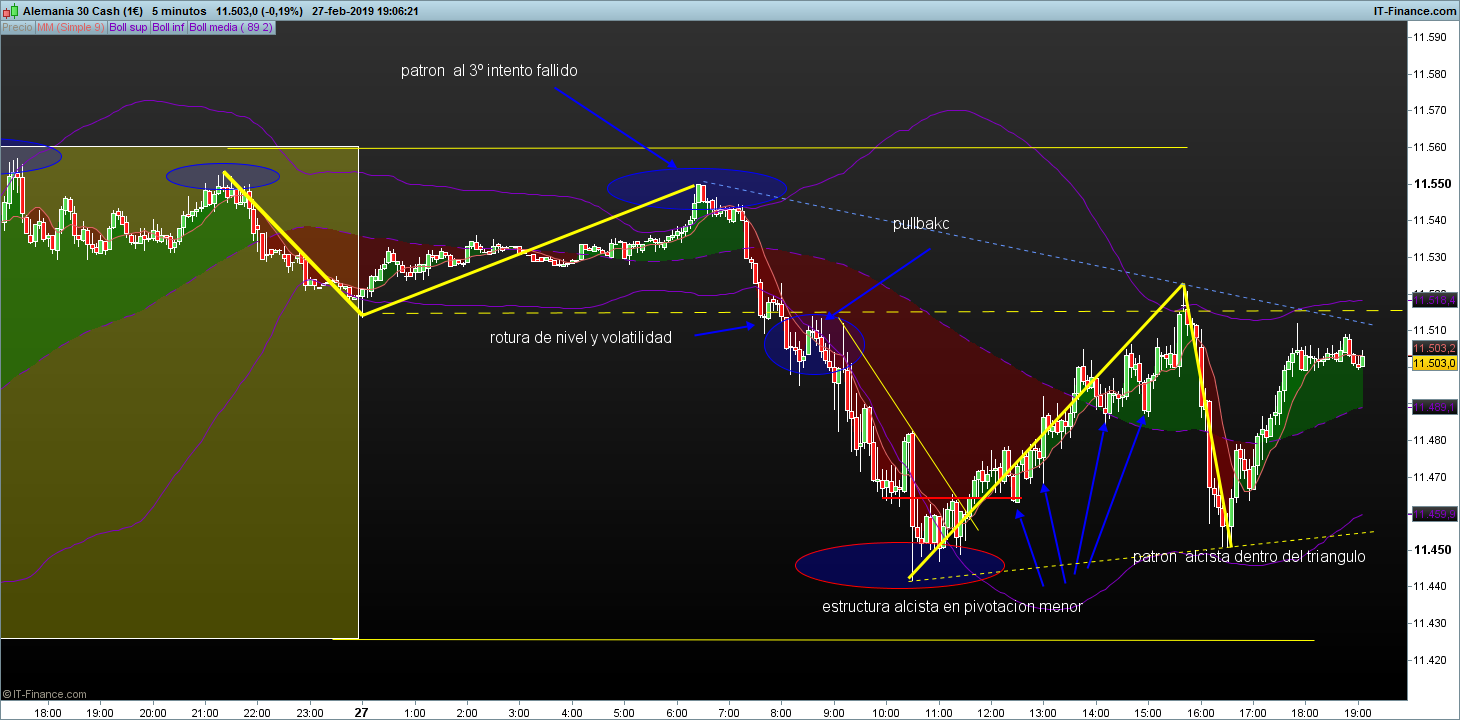This screenshot has width=1460, height=720.
Task: Click the 27 date marker on time axis
Action: pyautogui.click(x=361, y=713)
